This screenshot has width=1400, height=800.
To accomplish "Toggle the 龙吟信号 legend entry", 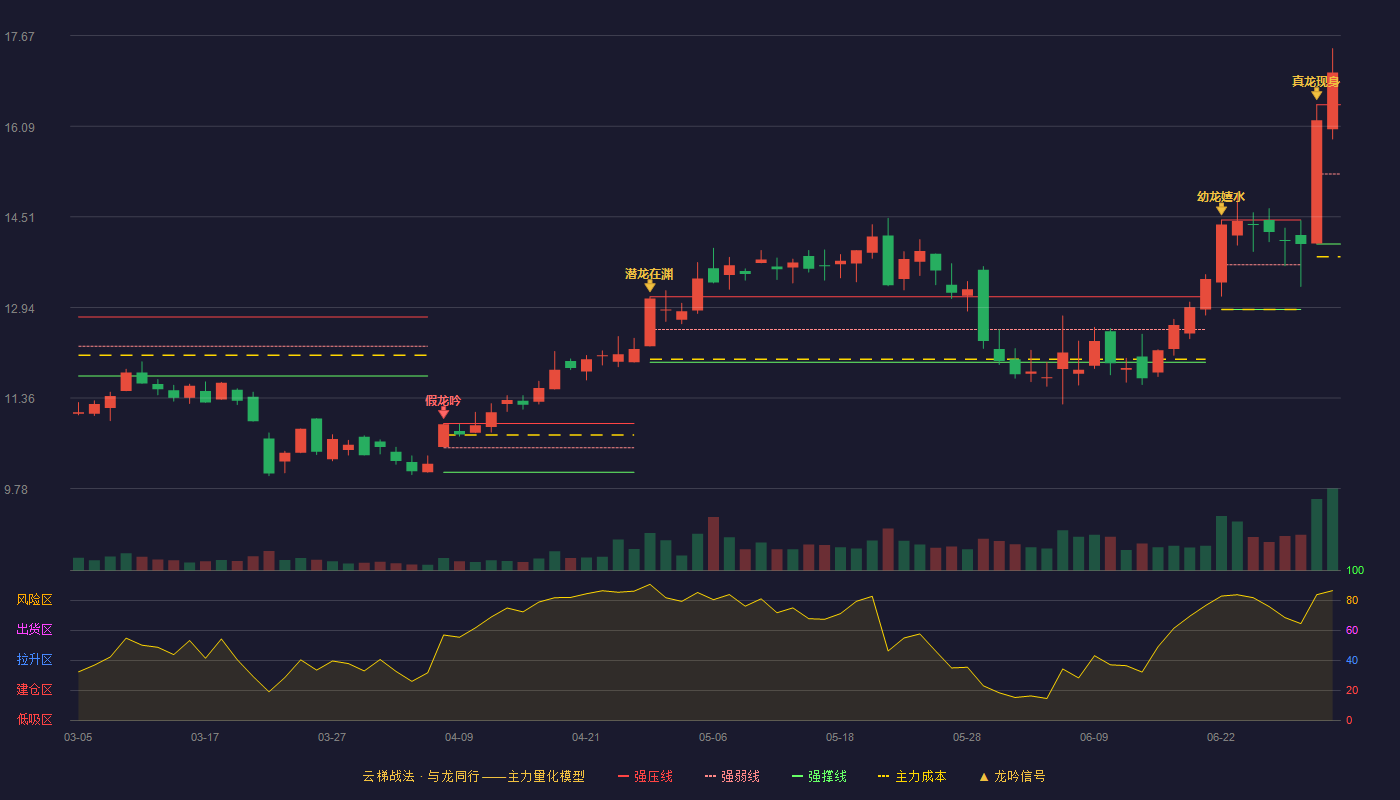I will click(1012, 776).
